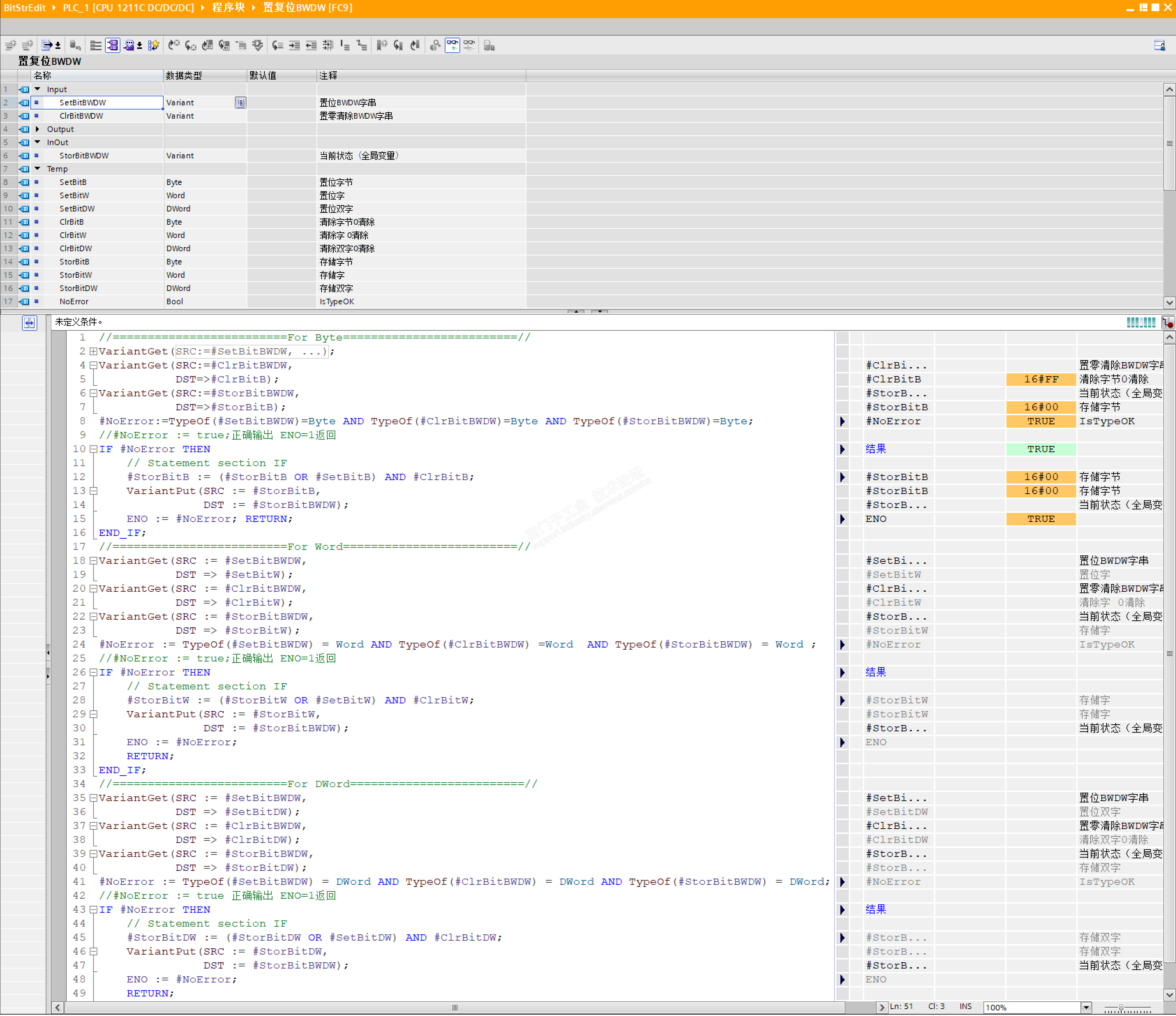The width and height of the screenshot is (1176, 1016).
Task: Click the outdent text toolbar icon
Action: 311,45
